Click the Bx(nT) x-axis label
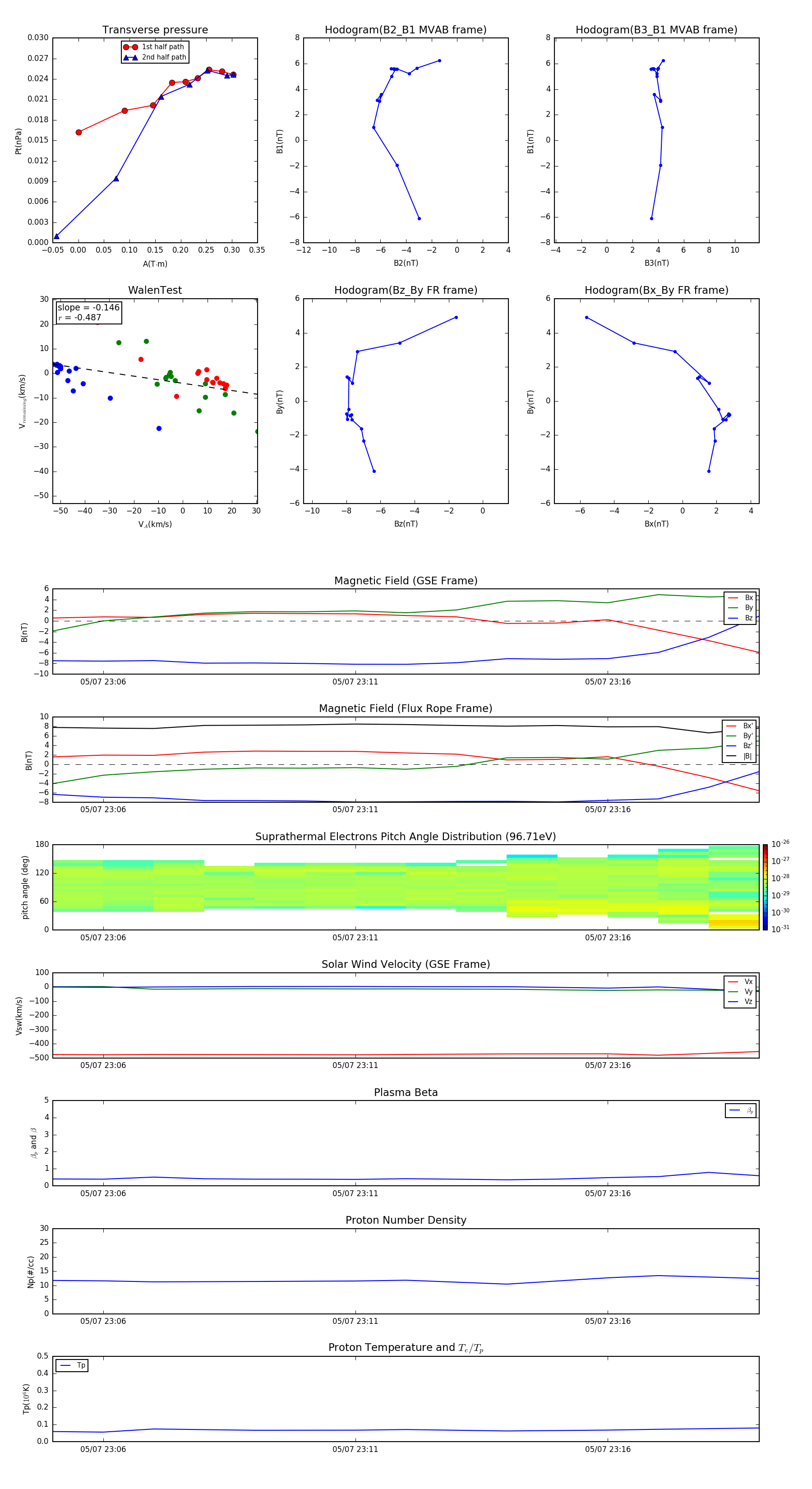Viewport: 812px width, 1489px height. pos(656,524)
